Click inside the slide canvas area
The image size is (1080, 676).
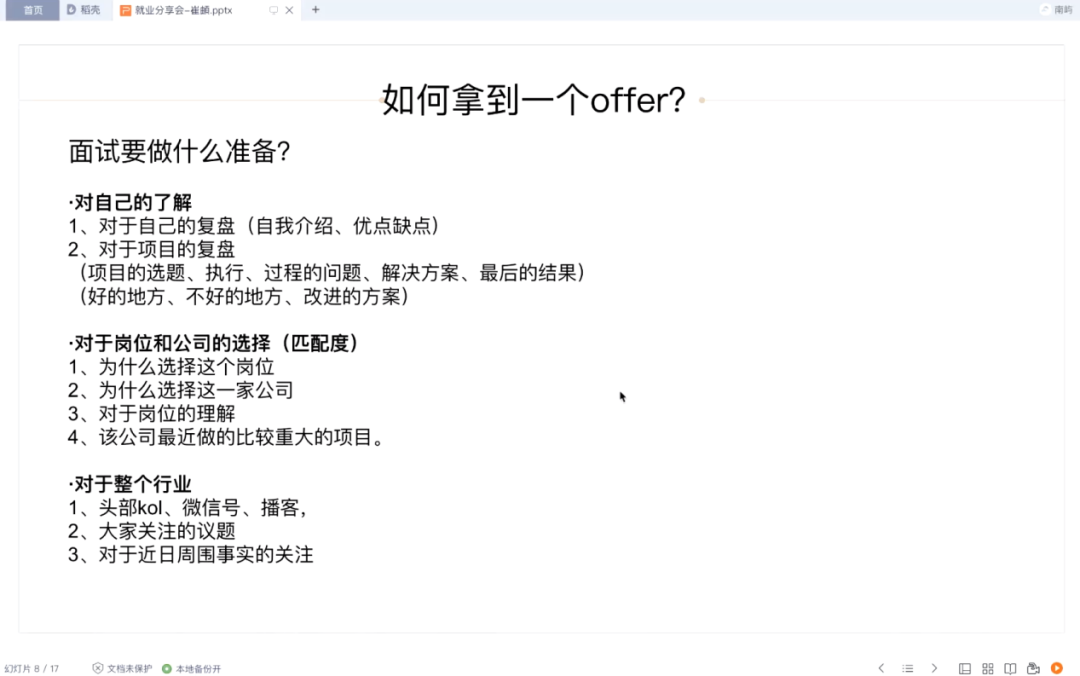click(x=540, y=350)
